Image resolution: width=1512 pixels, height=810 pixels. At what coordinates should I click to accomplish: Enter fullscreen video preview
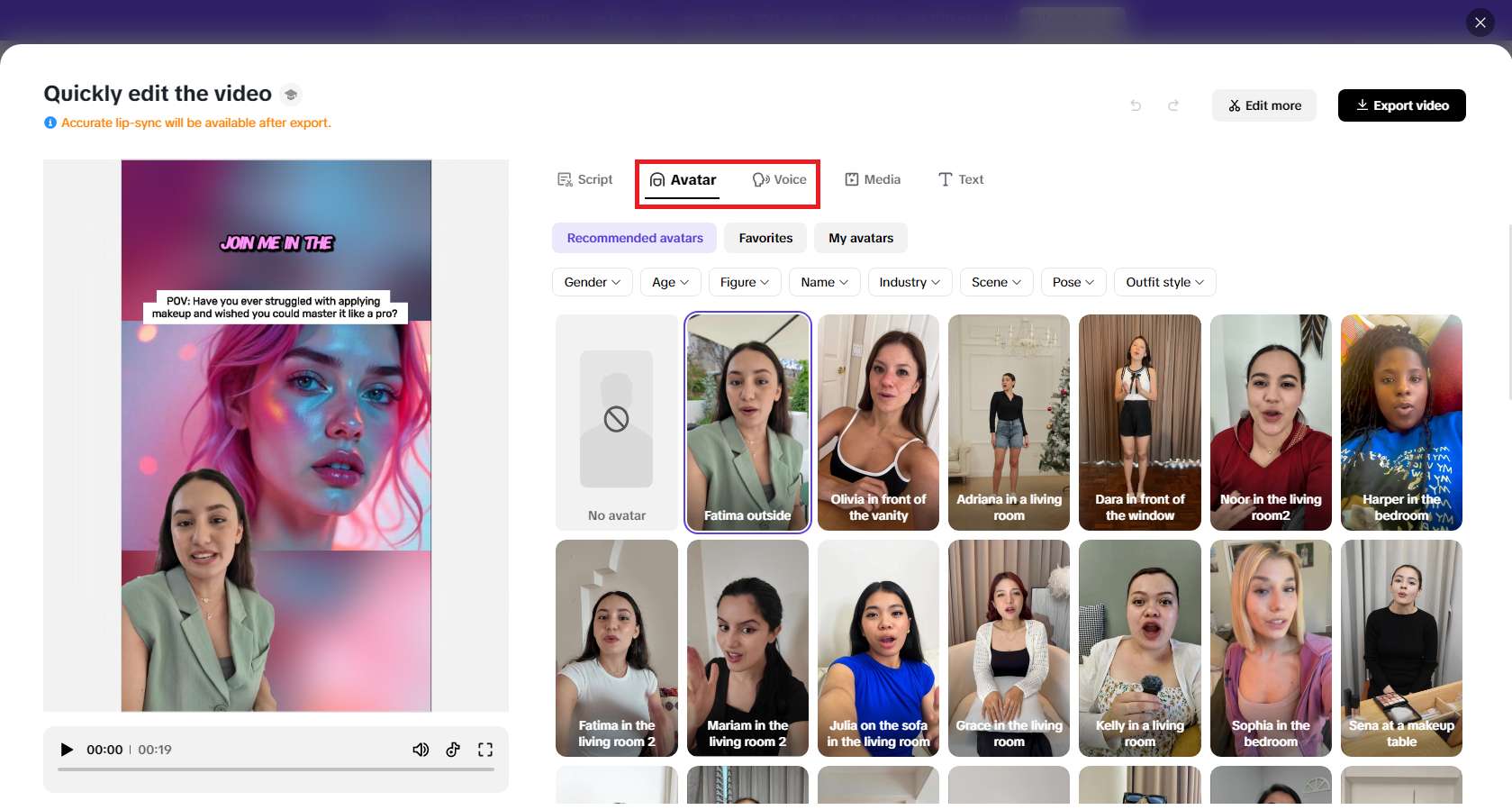(485, 750)
